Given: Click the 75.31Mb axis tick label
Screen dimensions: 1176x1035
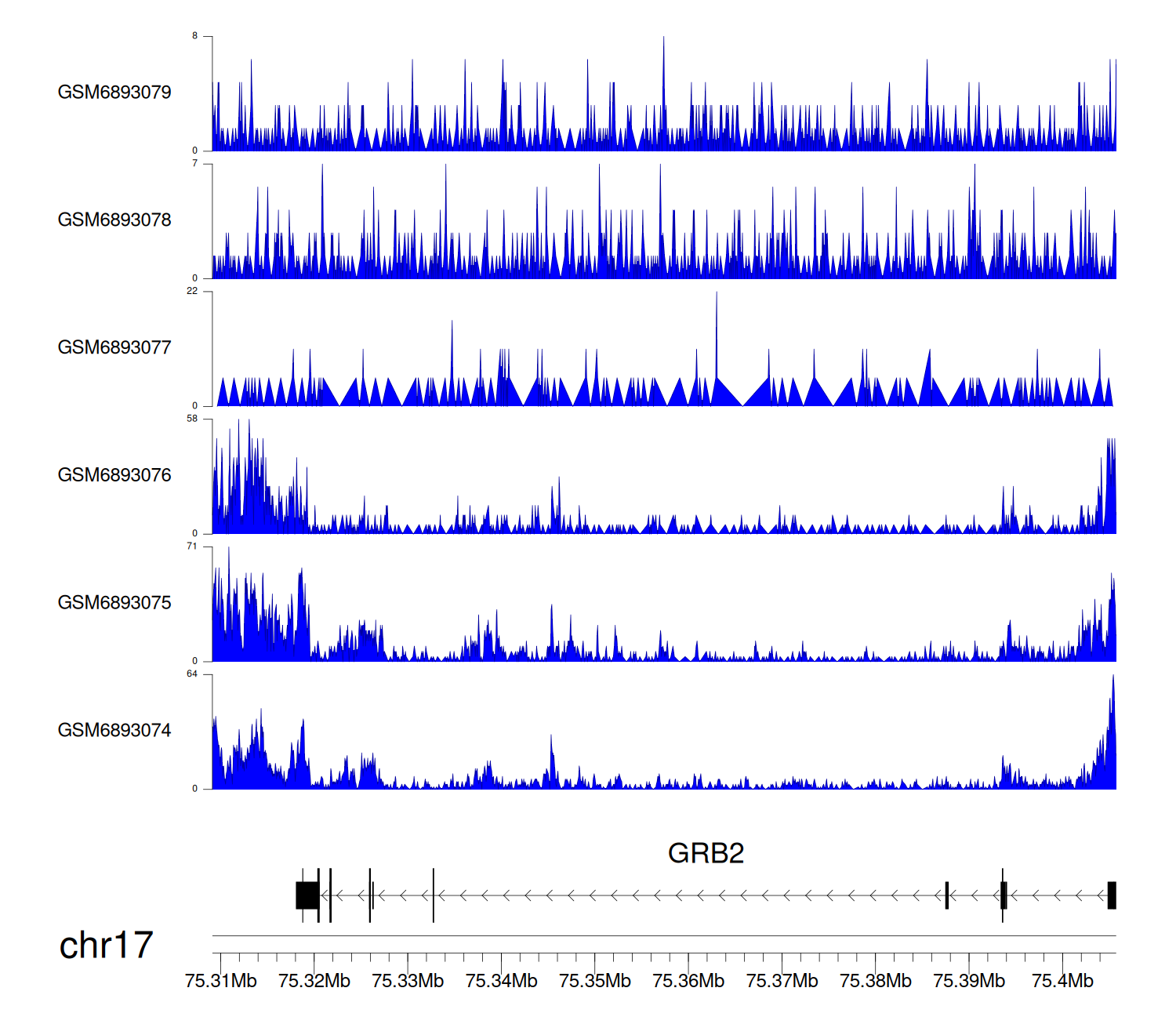Looking at the screenshot, I should (x=221, y=981).
